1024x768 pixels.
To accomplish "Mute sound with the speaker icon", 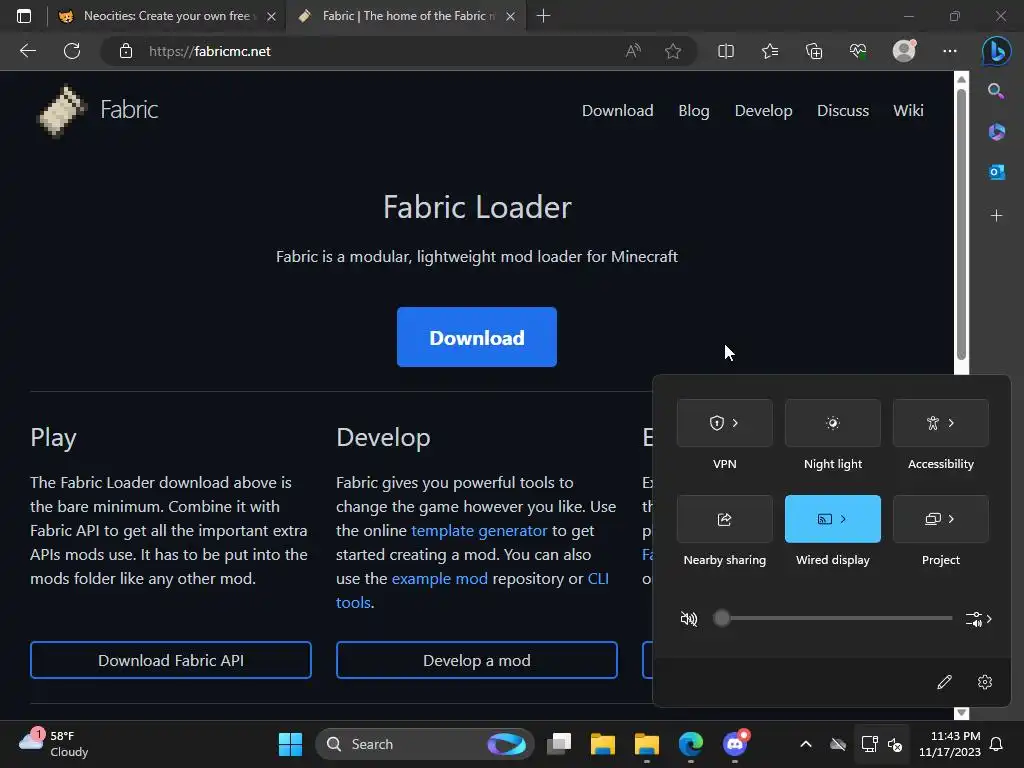I will pos(689,618).
